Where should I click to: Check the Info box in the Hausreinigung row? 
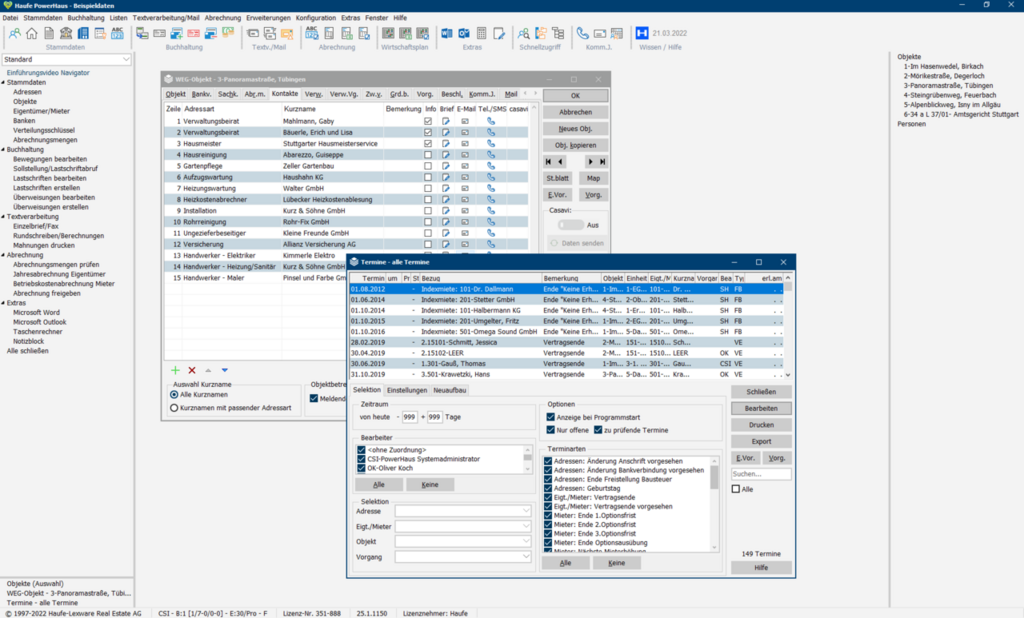click(428, 155)
